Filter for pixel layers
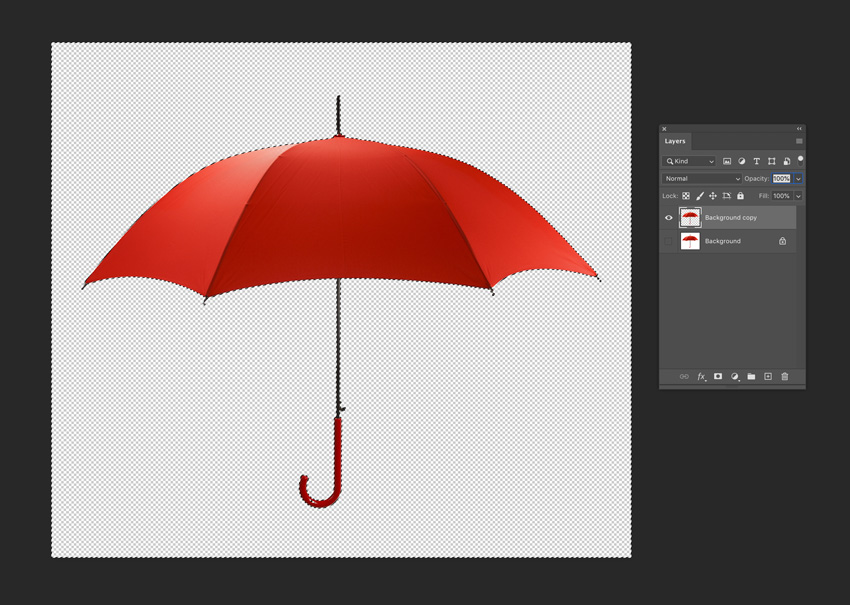850x605 pixels. click(727, 161)
